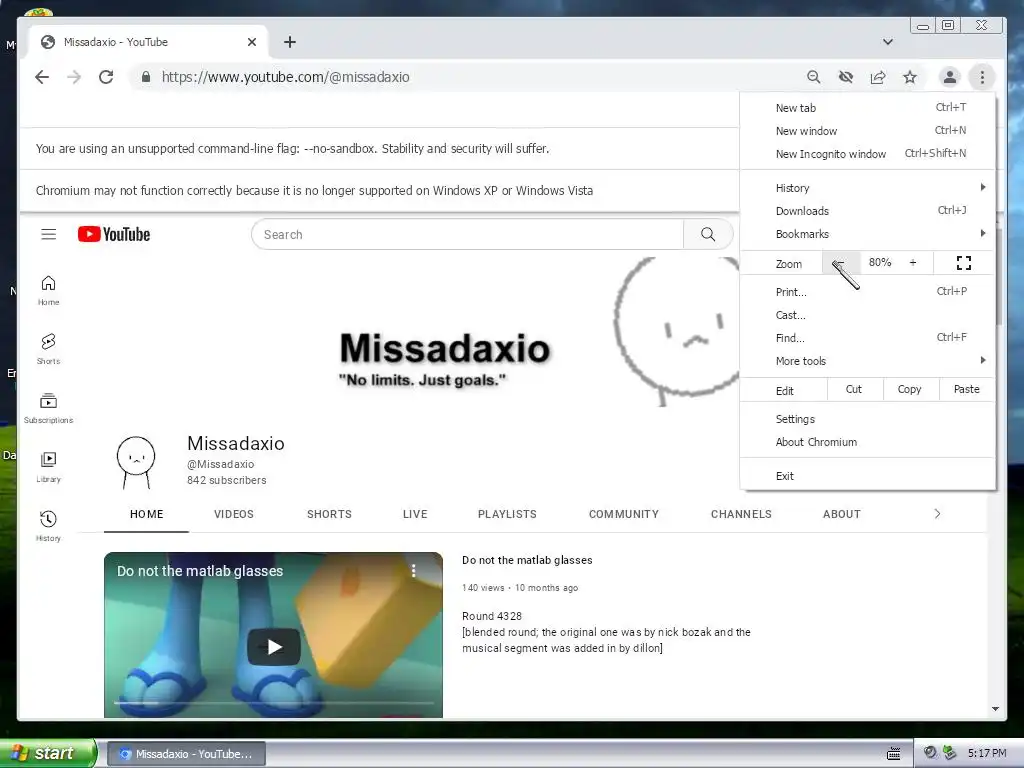The image size is (1024, 768).
Task: Show more channel tabs with right chevron
Action: [x=937, y=514]
